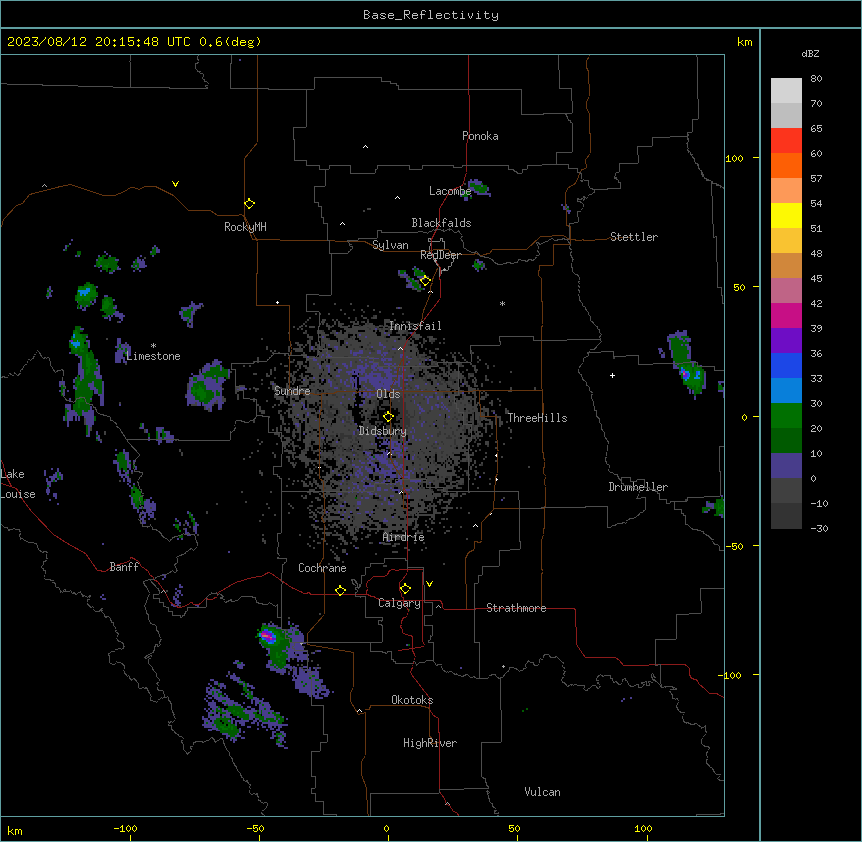Image resolution: width=862 pixels, height=842 pixels.
Task: Click the Vulcan city label
Action: coord(543,792)
